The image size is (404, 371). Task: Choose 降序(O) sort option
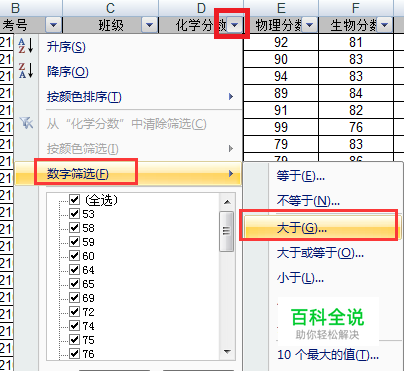click(x=67, y=72)
